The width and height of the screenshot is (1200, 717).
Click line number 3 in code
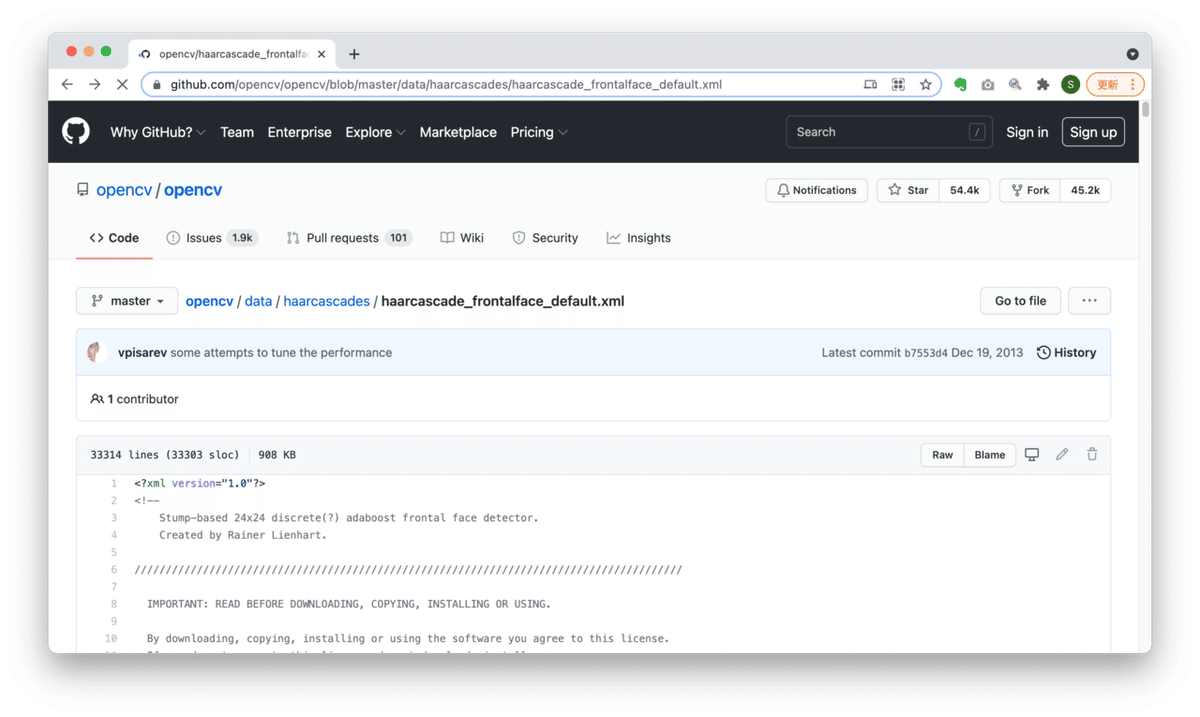pyautogui.click(x=114, y=518)
